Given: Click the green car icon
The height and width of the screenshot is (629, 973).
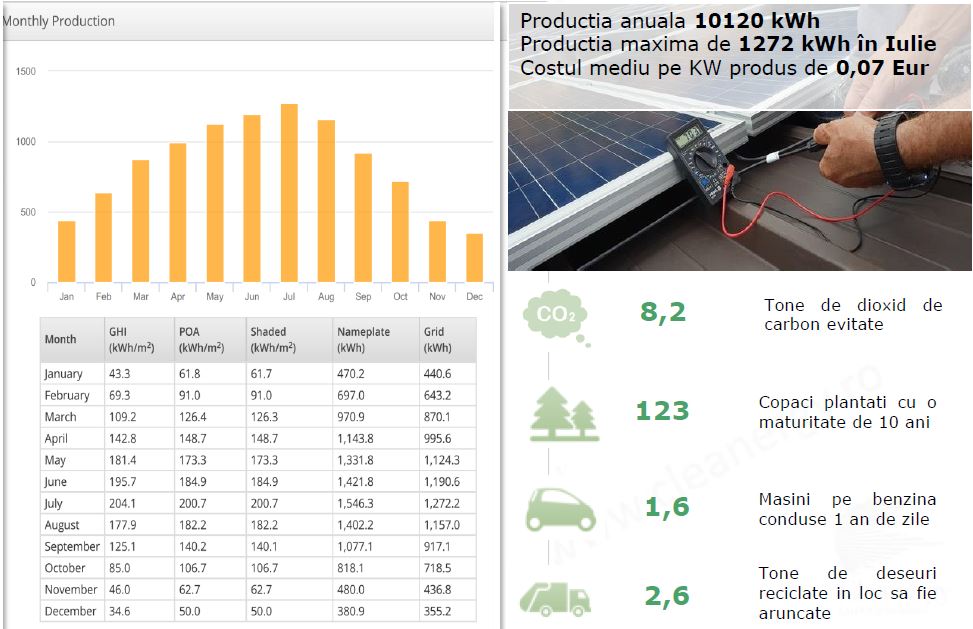Looking at the screenshot, I should click(x=560, y=509).
